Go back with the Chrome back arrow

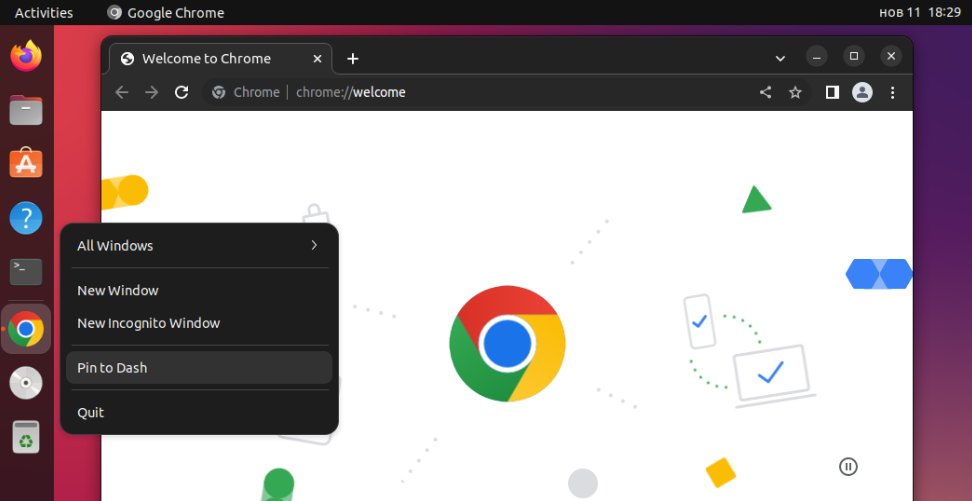click(122, 92)
